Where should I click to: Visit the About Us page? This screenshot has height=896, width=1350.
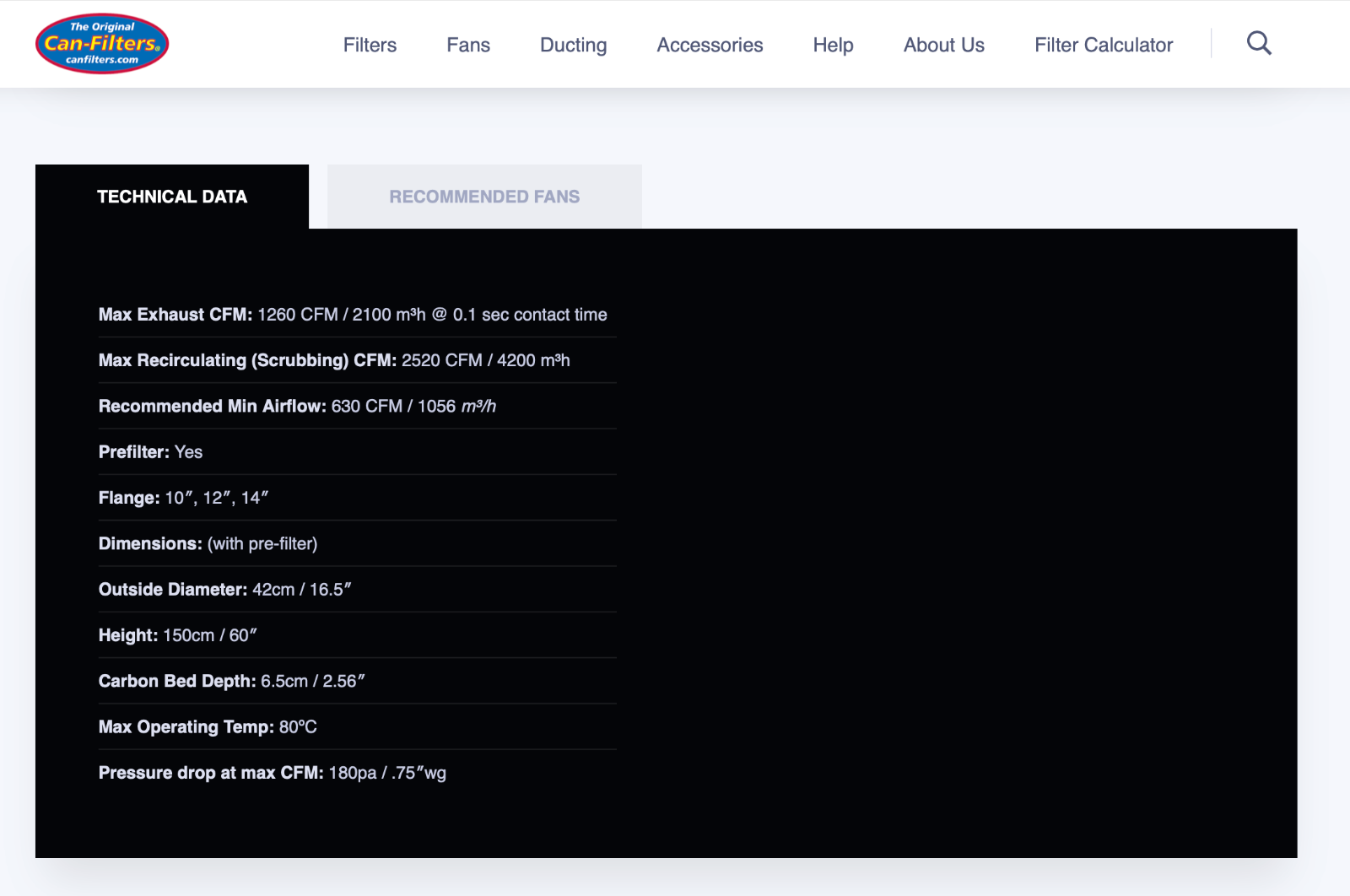(943, 45)
